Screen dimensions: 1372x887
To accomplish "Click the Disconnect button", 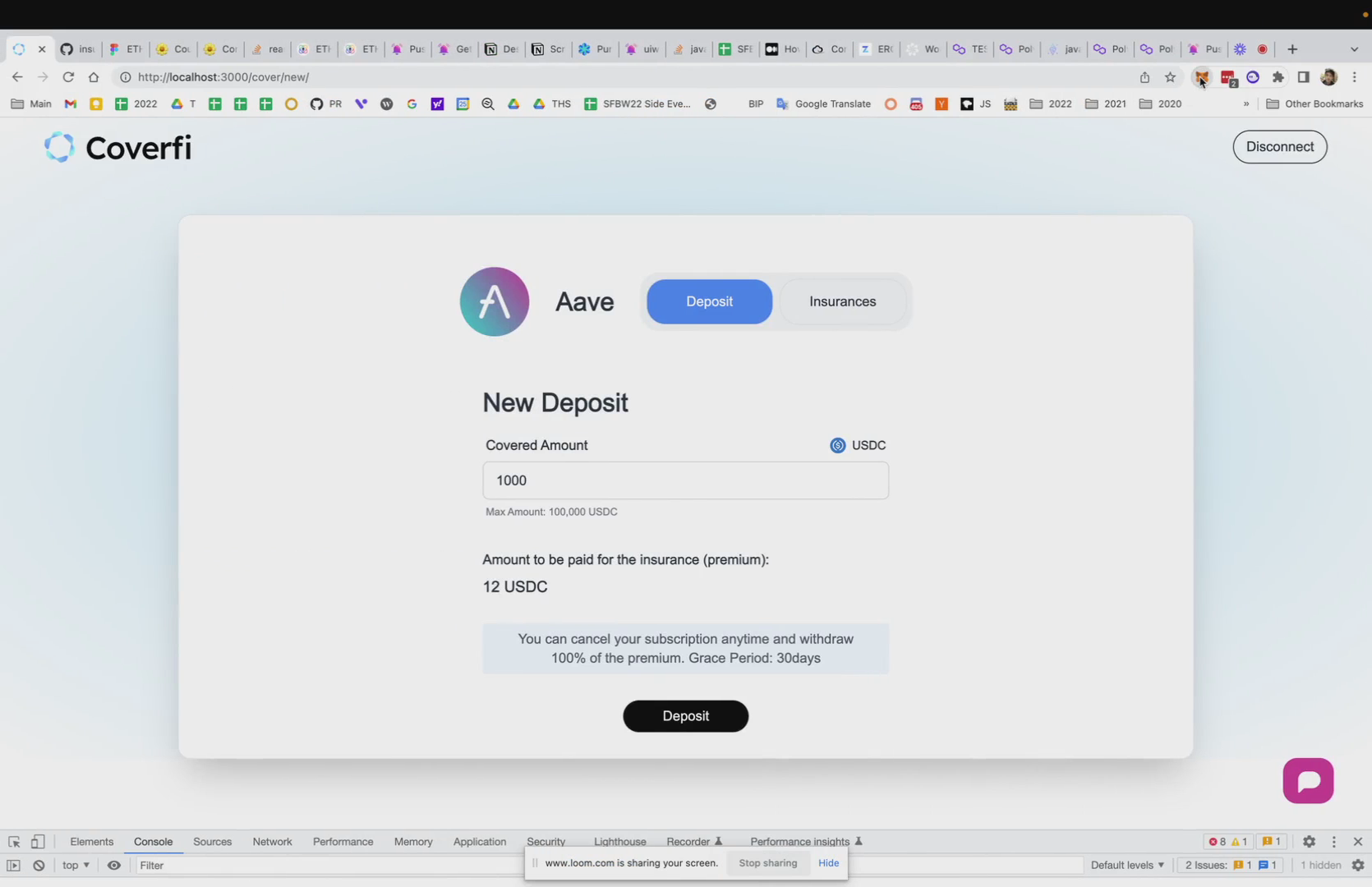I will pos(1279,147).
